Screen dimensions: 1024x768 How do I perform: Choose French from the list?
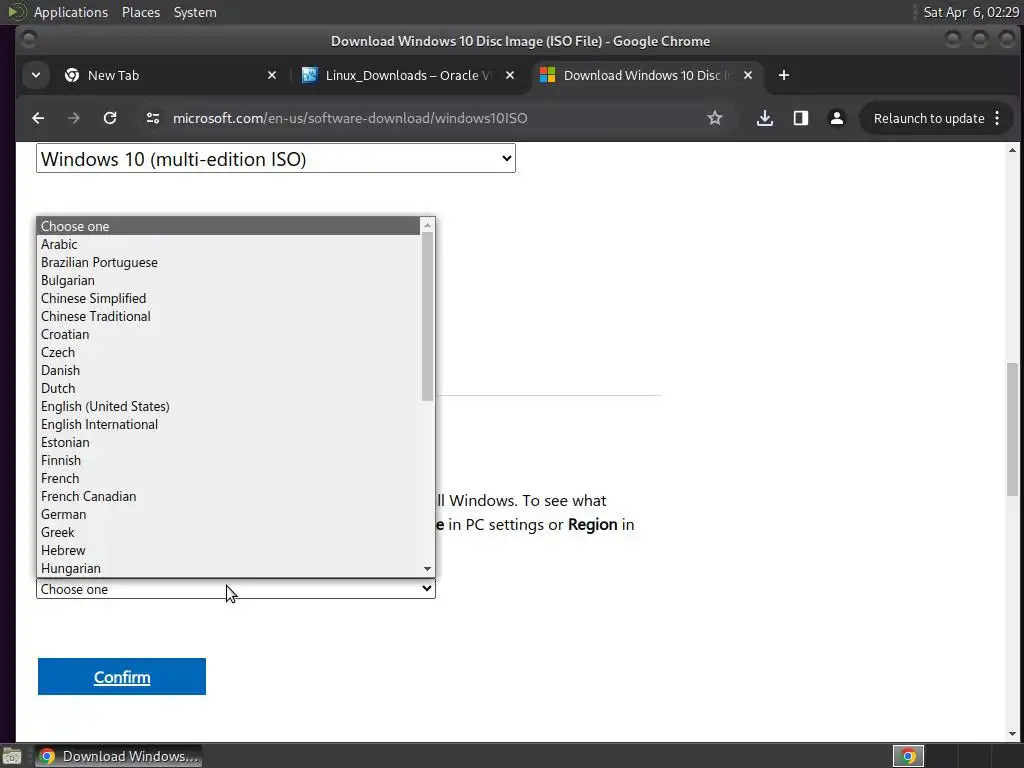228,479
